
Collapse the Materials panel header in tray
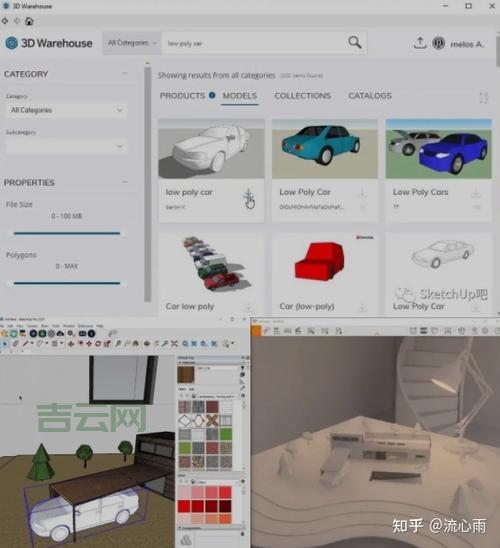point(210,362)
